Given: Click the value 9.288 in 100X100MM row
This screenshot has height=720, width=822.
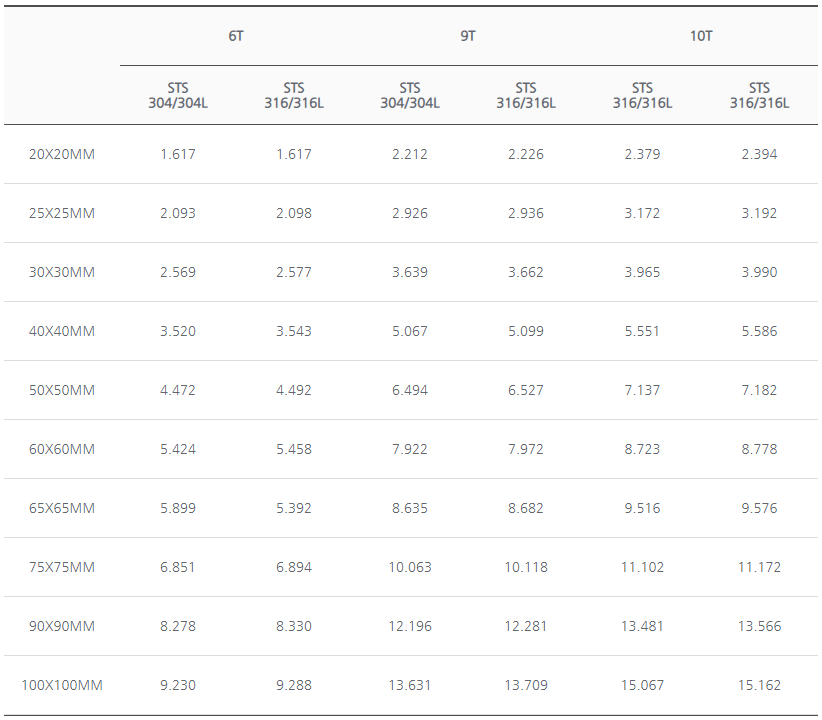Looking at the screenshot, I should coord(294,685).
